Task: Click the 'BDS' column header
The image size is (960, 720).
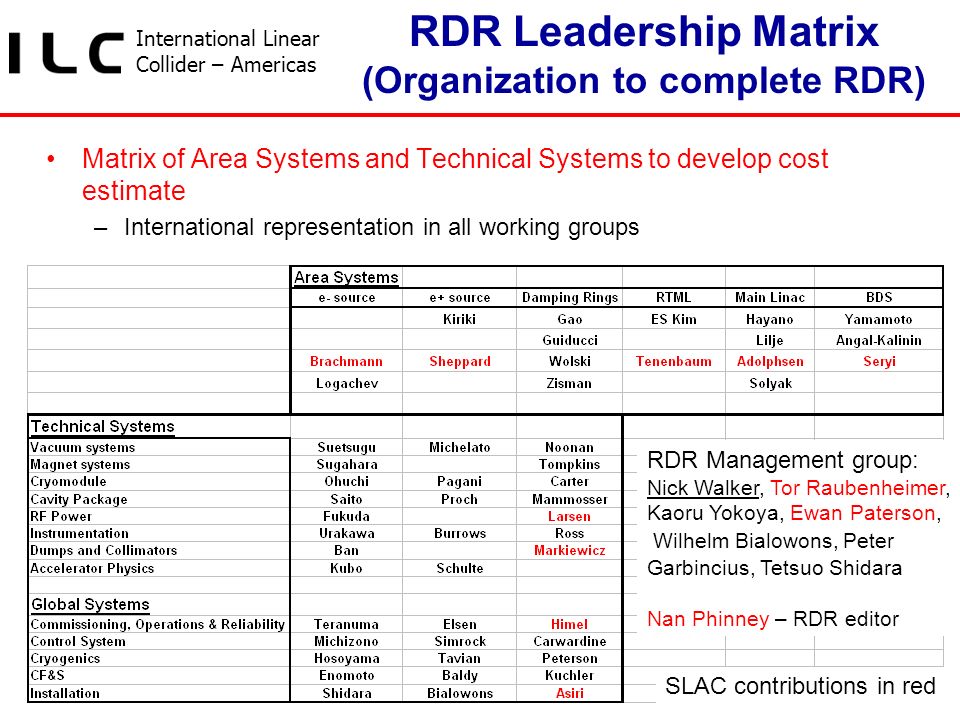Action: (879, 298)
